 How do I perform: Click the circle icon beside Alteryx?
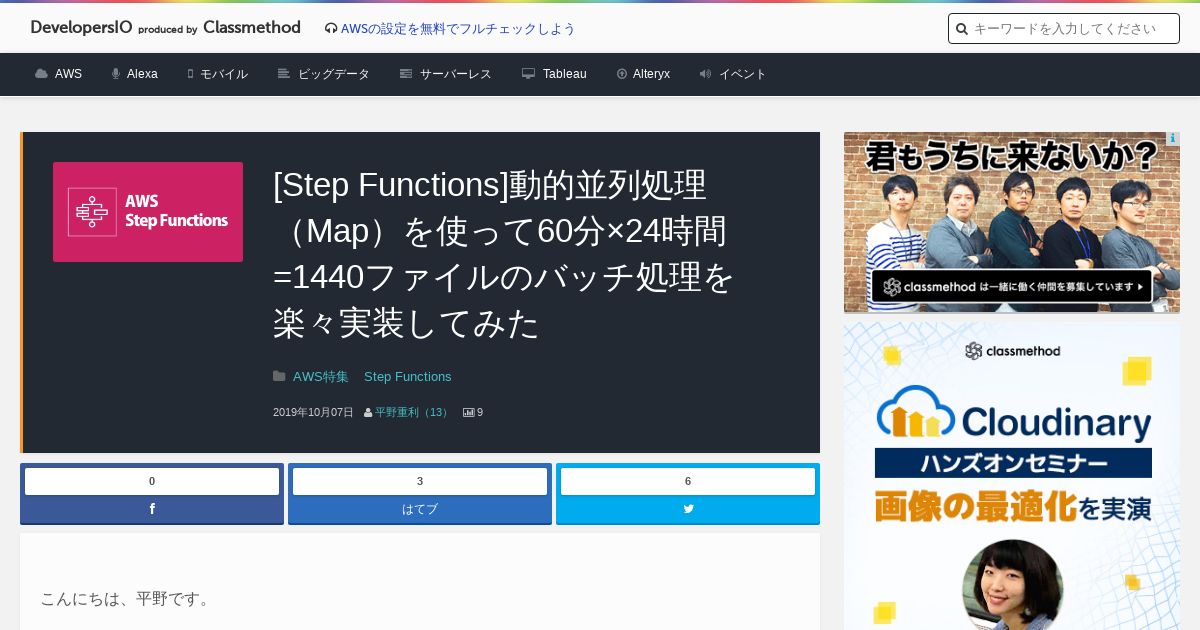622,74
